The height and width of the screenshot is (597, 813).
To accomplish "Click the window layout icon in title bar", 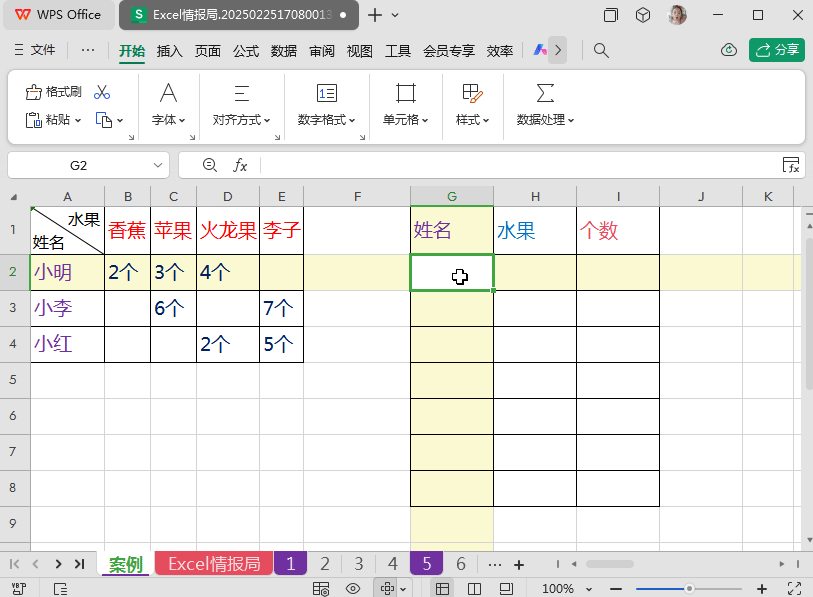I will click(x=611, y=15).
